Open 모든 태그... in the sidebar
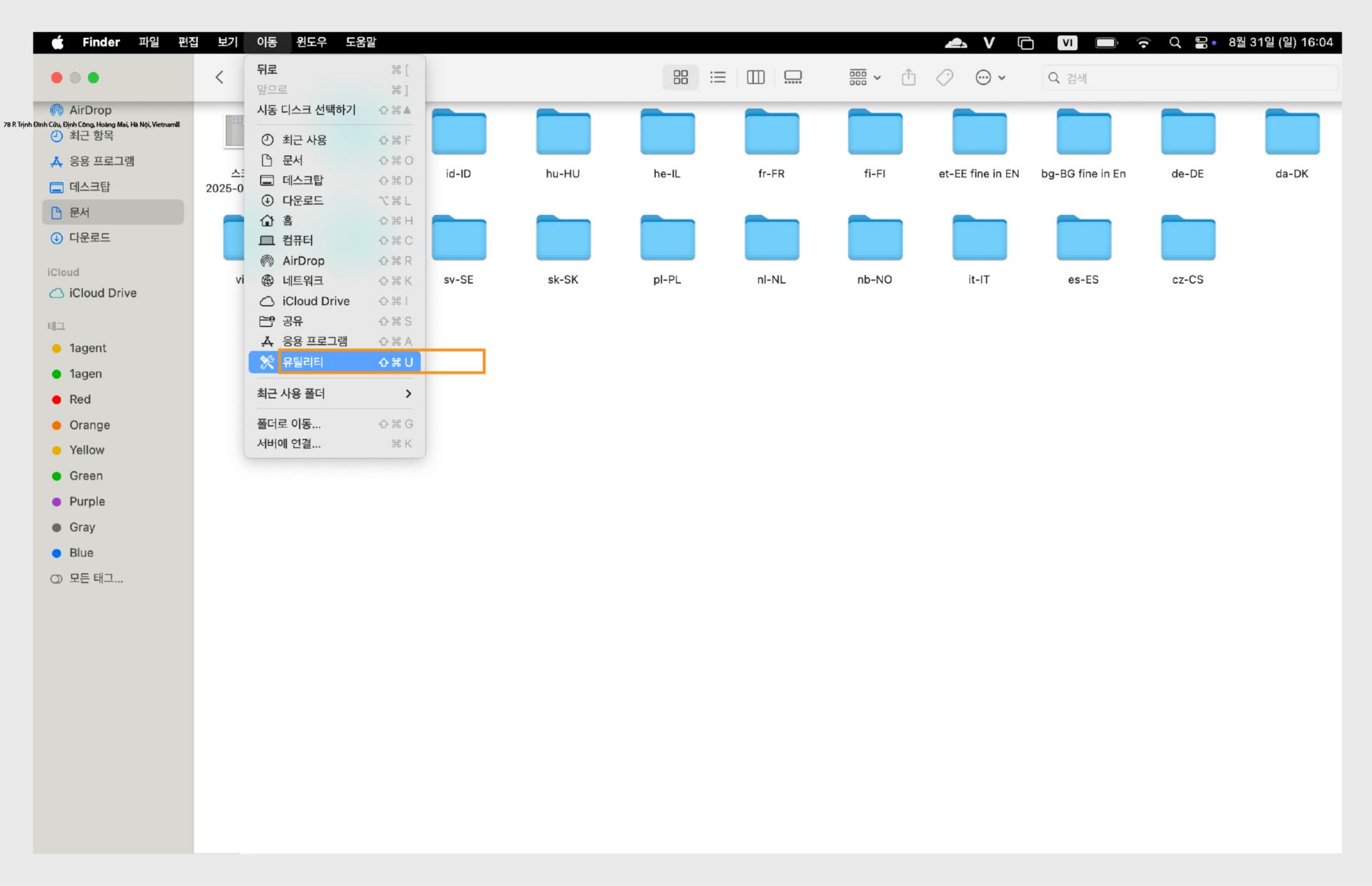Viewport: 1372px width, 886px height. pyautogui.click(x=96, y=578)
